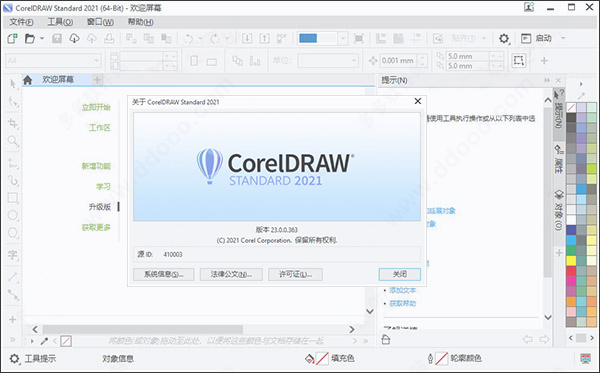Screen dimensions: 600x373
Task: Open the 工作区 welcome link
Action: pyautogui.click(x=100, y=127)
